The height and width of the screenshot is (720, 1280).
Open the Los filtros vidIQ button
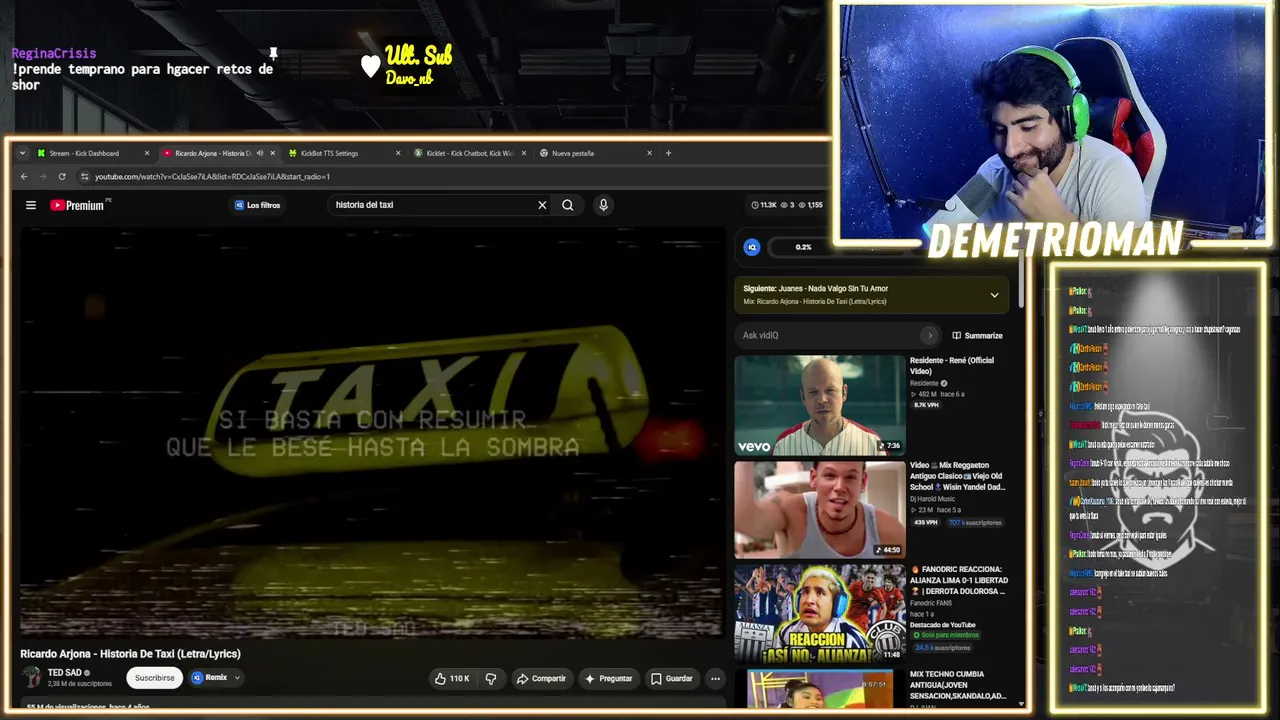[257, 205]
